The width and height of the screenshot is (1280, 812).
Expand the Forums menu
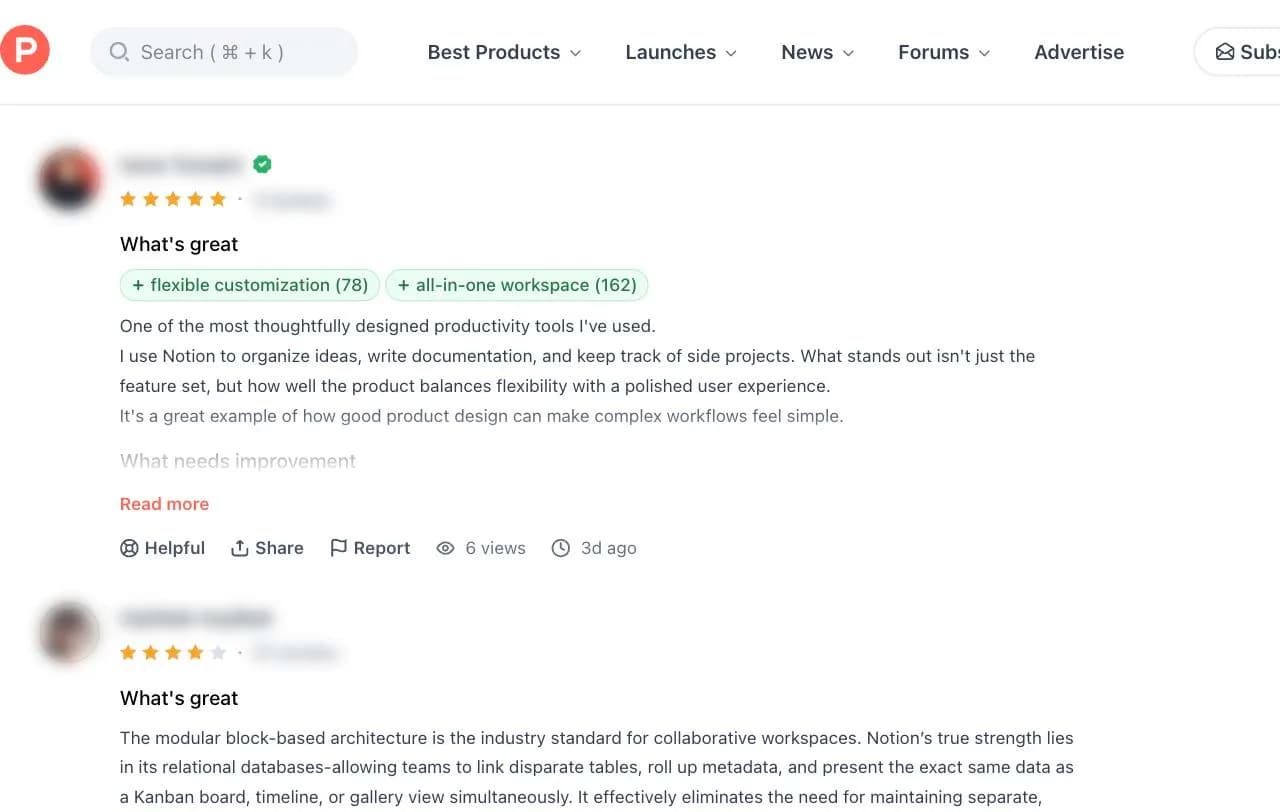point(944,52)
